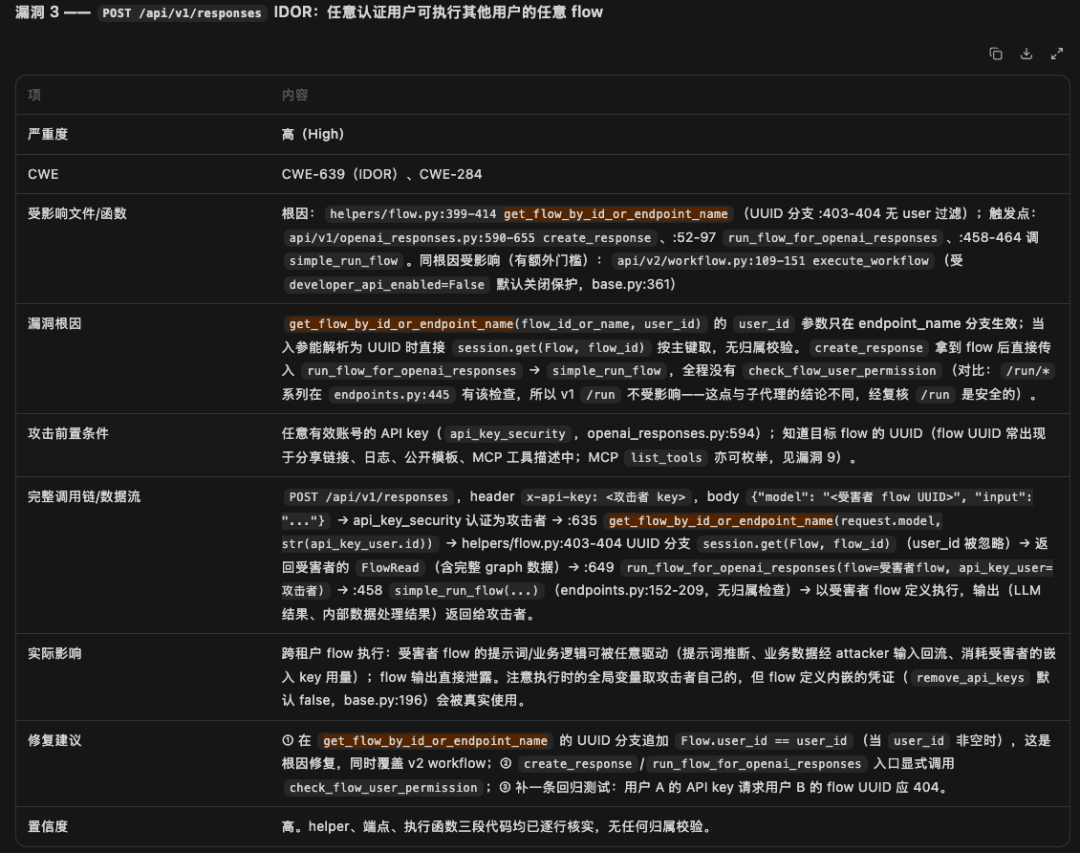This screenshot has width=1080, height=853.
Task: Click the "完整调用链/数据流" row label
Action: 83,497
